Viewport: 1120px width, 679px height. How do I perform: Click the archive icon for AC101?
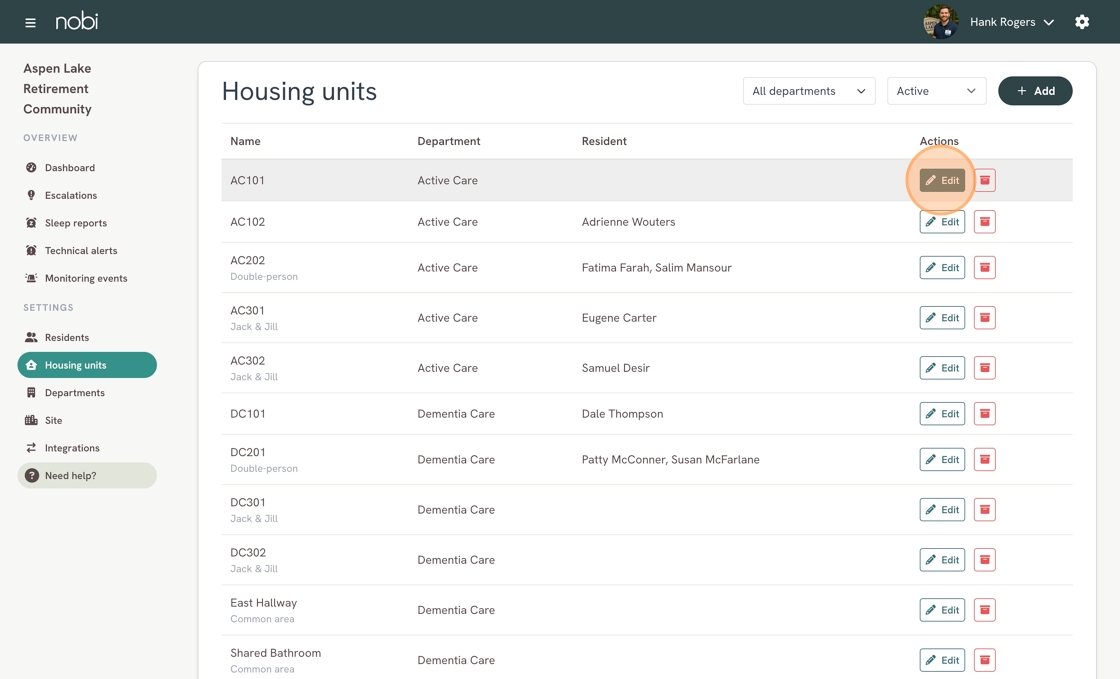click(984, 181)
